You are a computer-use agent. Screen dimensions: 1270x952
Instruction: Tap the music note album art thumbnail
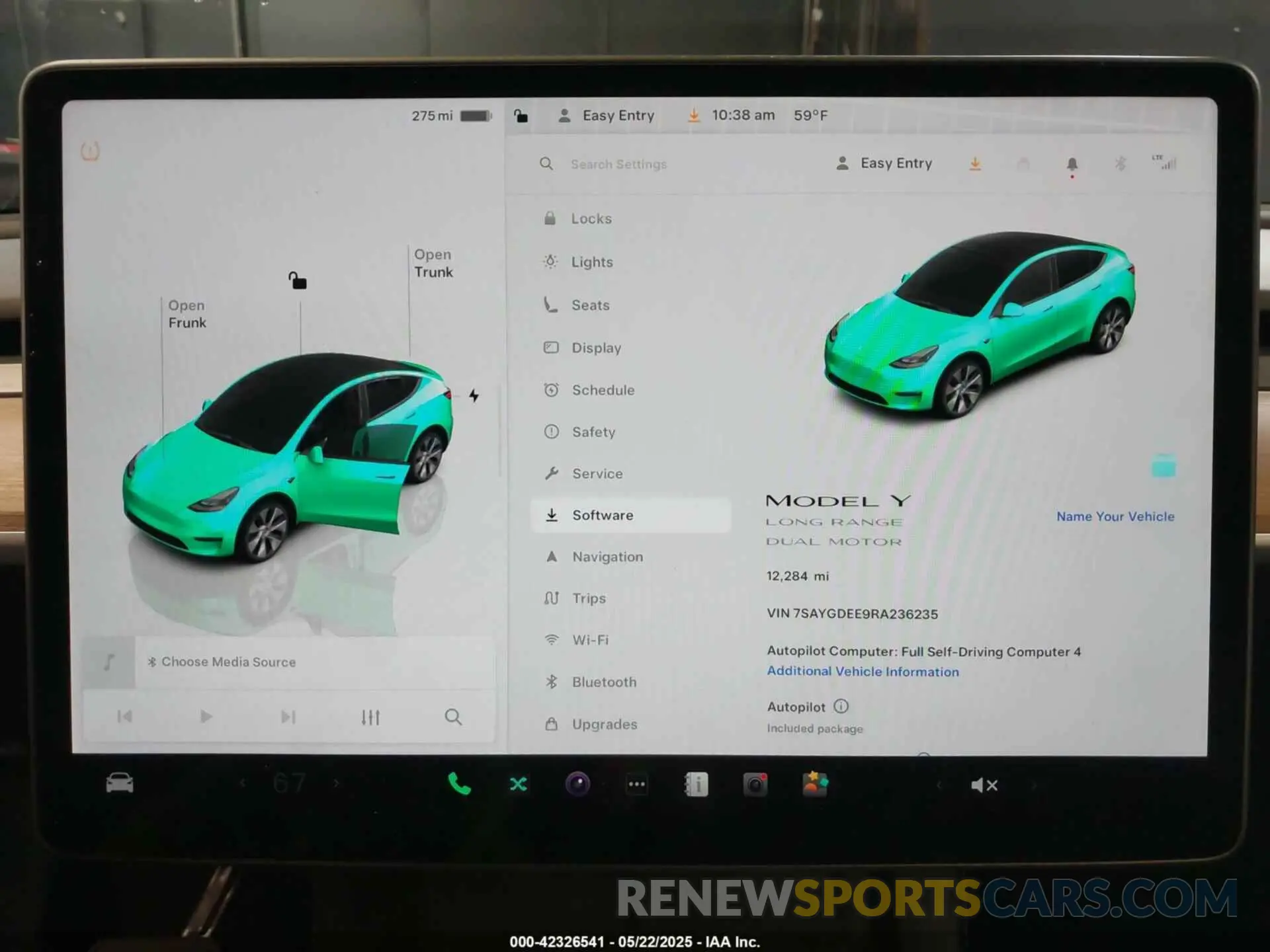[109, 662]
